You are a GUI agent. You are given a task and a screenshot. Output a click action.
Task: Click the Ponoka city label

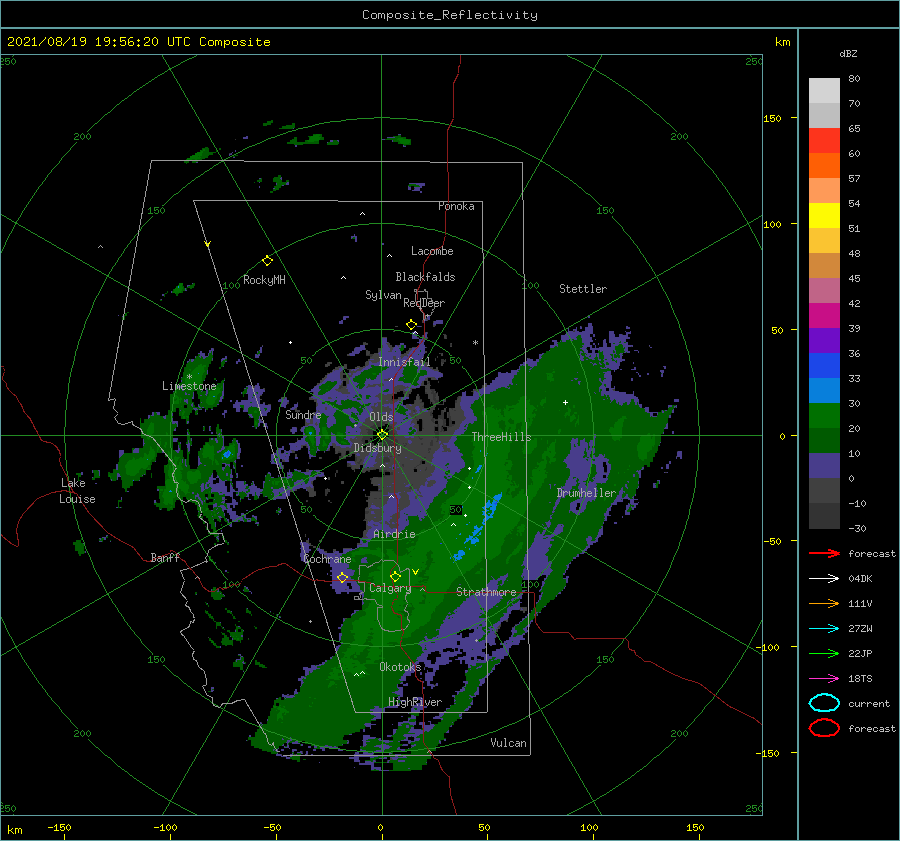[456, 206]
